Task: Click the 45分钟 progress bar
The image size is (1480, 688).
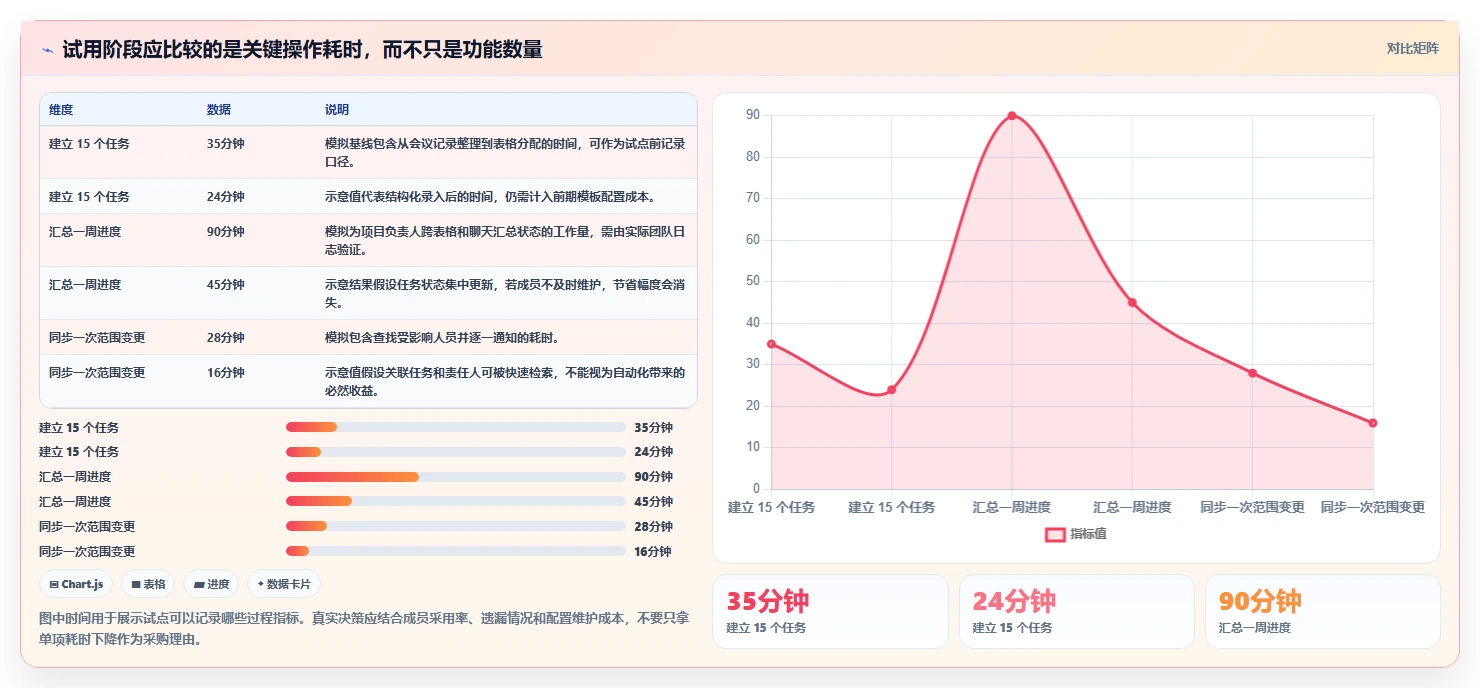Action: [456, 502]
